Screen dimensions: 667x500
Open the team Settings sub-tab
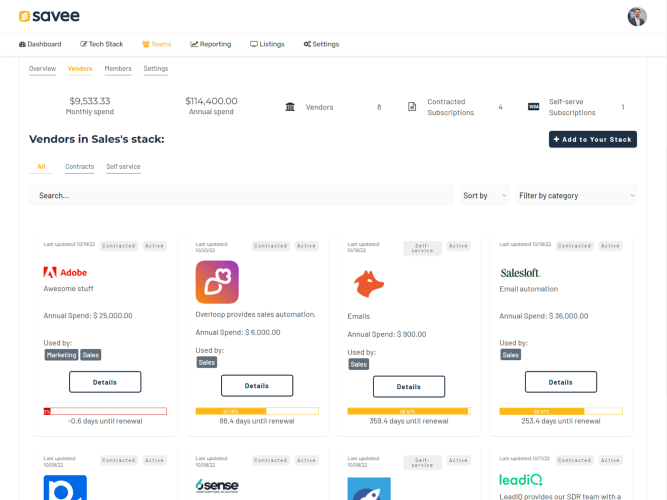(x=156, y=69)
